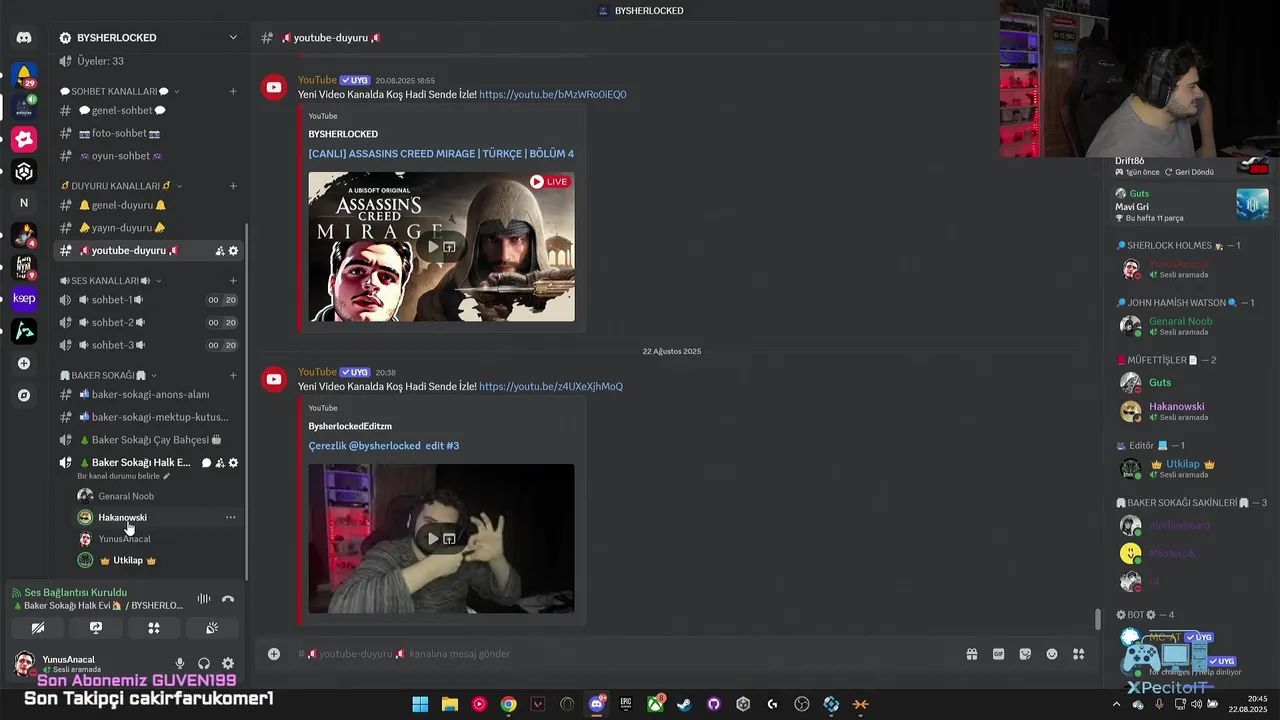Screen dimensions: 1280x720
Task: Share your screen button in voice panel
Action: (x=96, y=628)
